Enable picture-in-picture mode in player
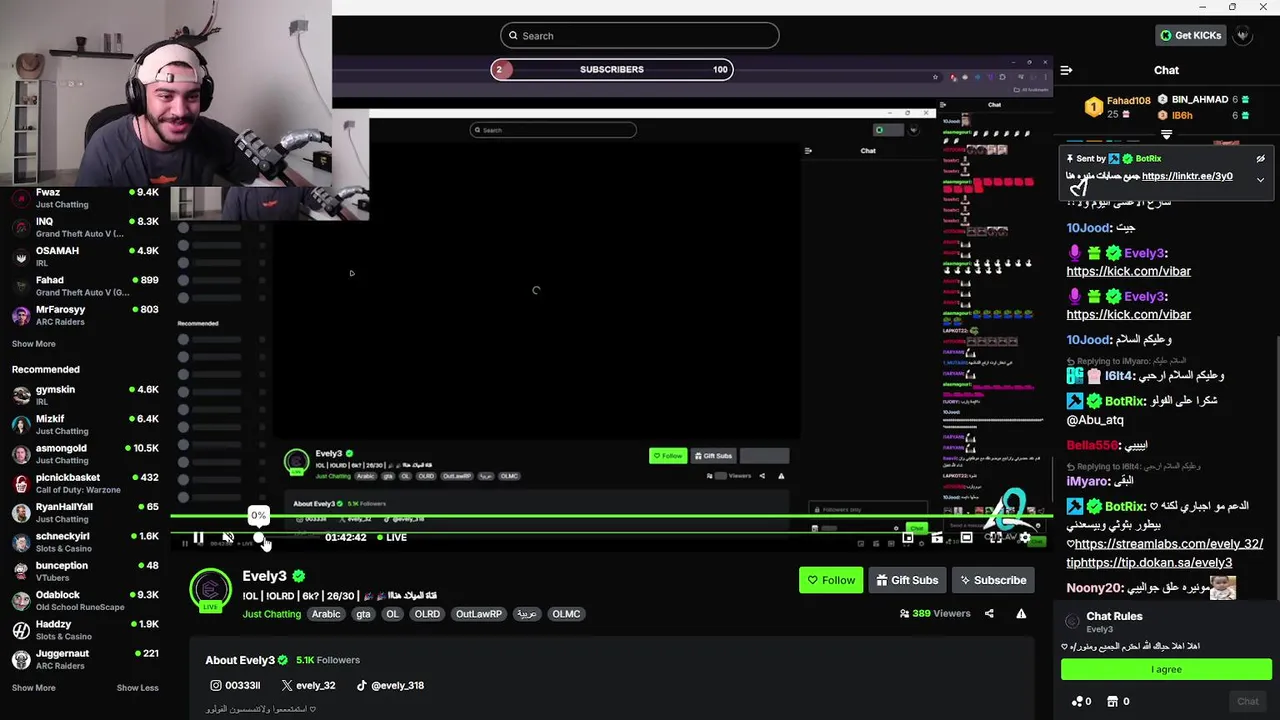The image size is (1280, 720). [907, 538]
